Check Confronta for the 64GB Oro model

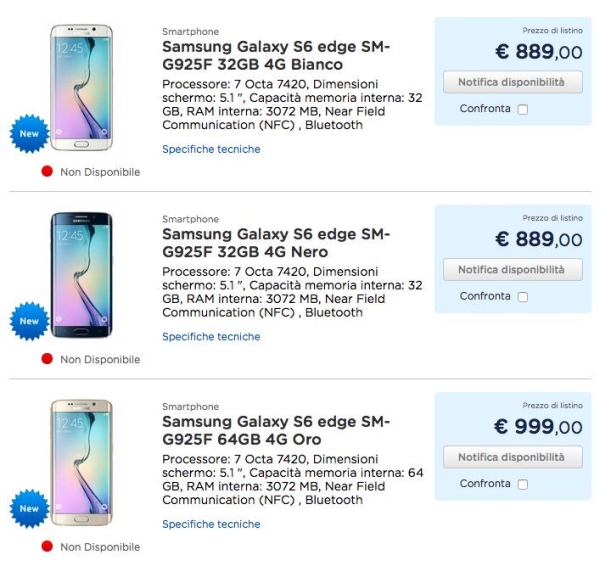pyautogui.click(x=522, y=484)
